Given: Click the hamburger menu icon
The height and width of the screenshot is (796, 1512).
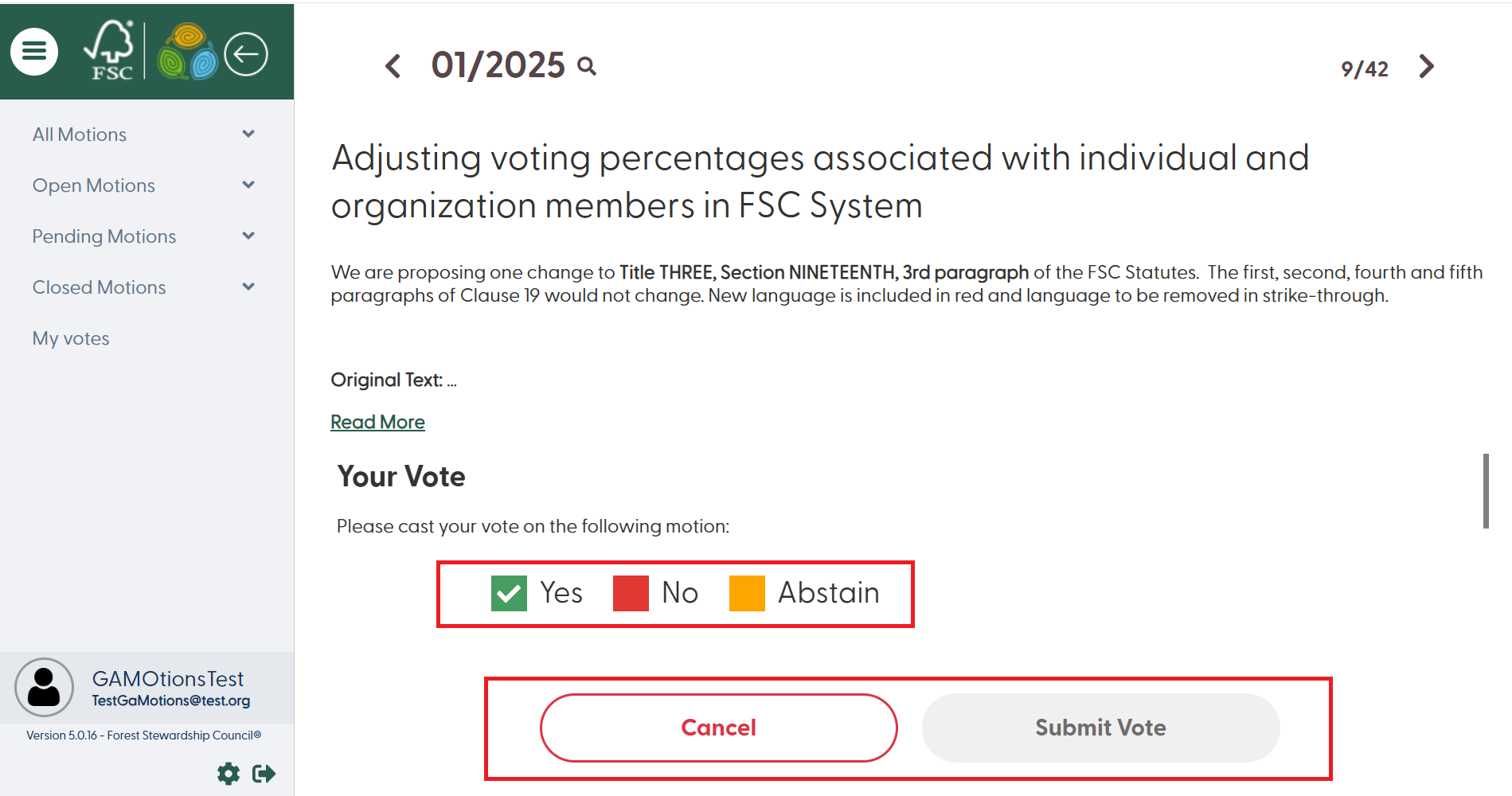Looking at the screenshot, I should tap(34, 52).
